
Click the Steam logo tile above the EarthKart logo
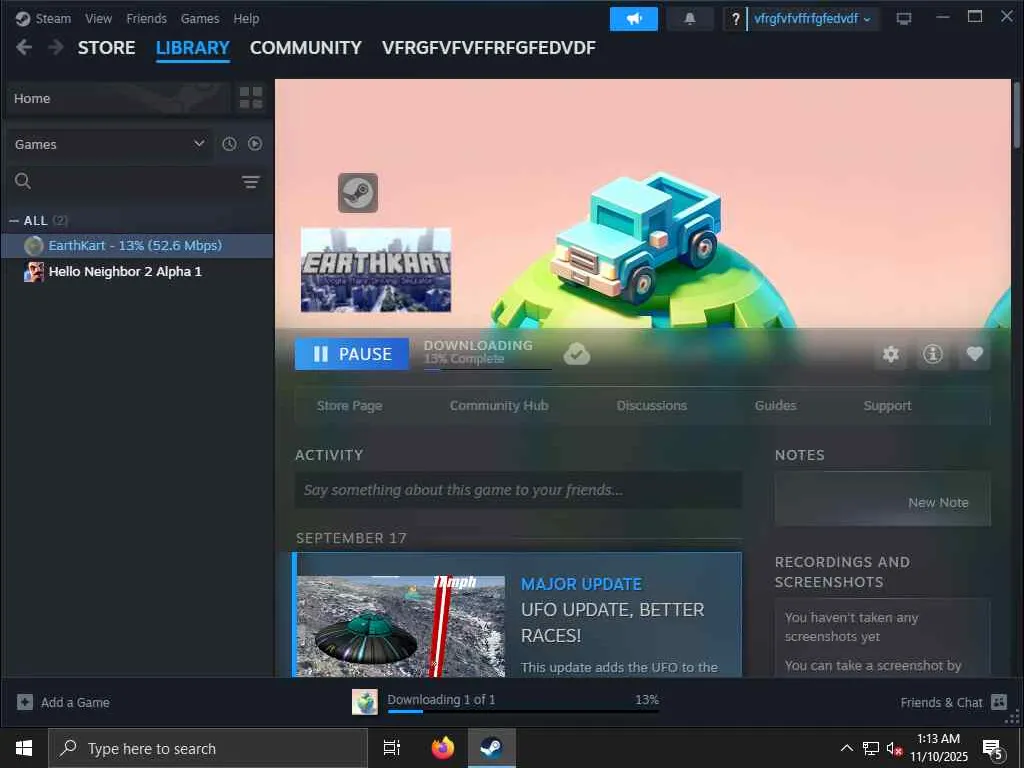pos(358,193)
